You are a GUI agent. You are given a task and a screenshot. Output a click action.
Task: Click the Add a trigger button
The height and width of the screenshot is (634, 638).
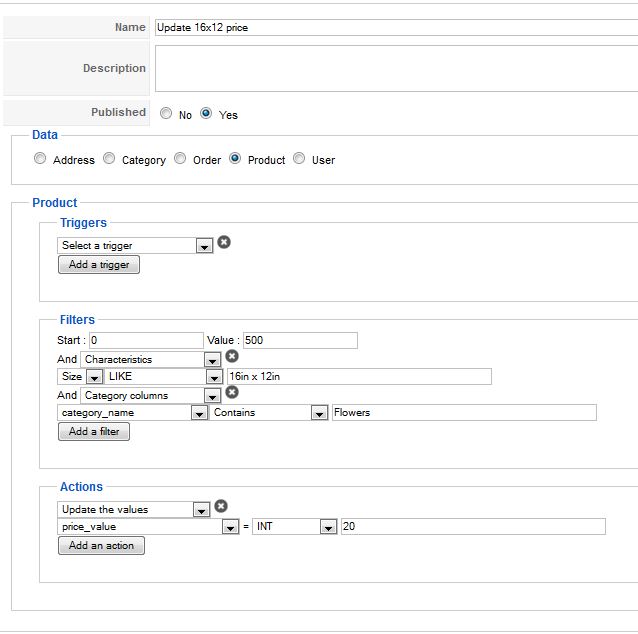pyautogui.click(x=99, y=265)
